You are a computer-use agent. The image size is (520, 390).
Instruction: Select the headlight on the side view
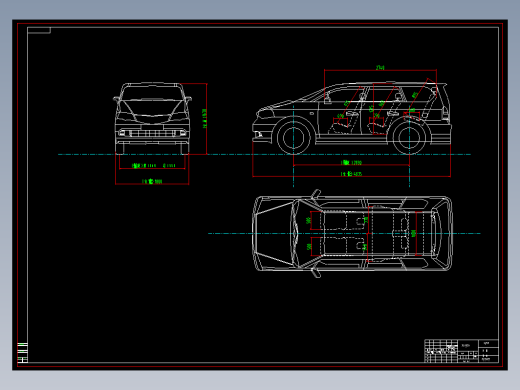click(x=266, y=113)
